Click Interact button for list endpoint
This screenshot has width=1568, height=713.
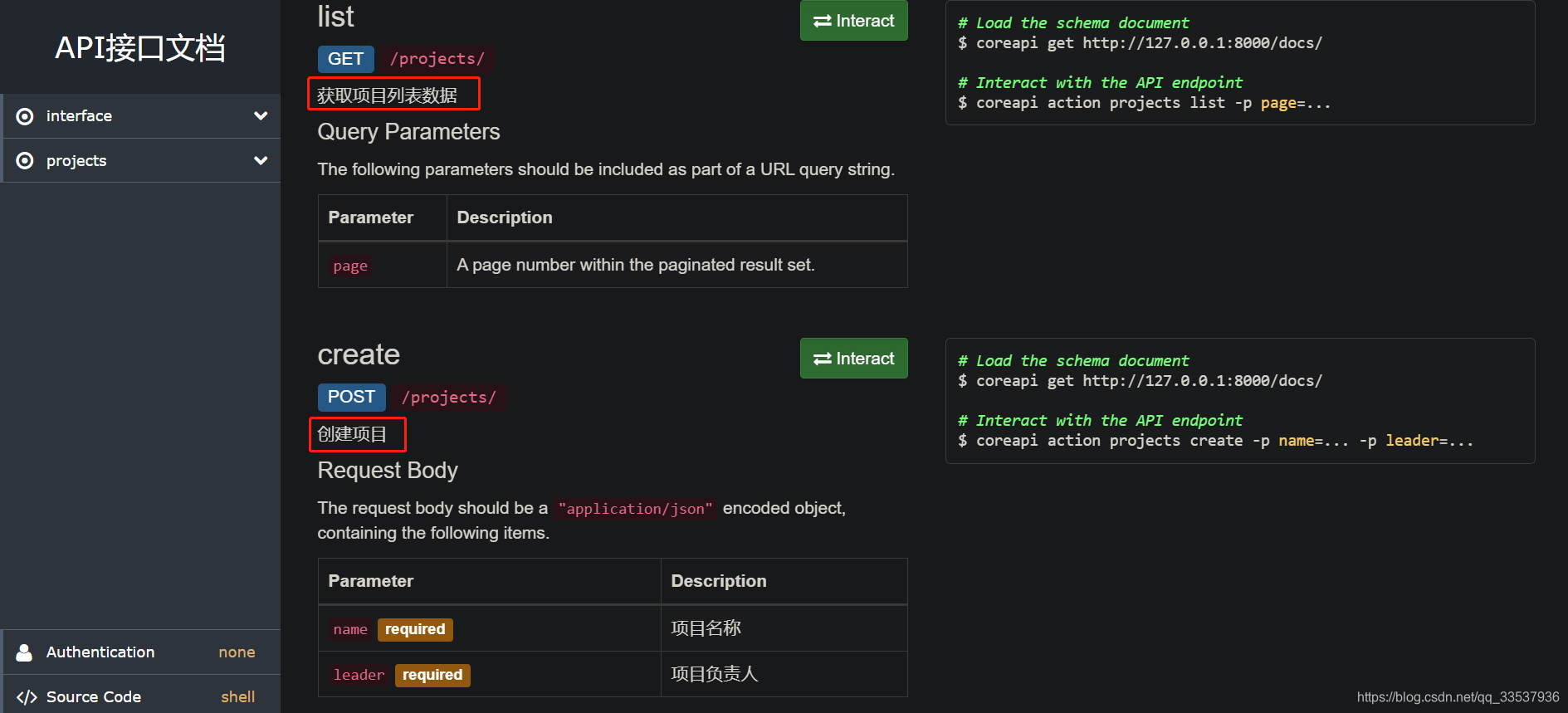853,21
